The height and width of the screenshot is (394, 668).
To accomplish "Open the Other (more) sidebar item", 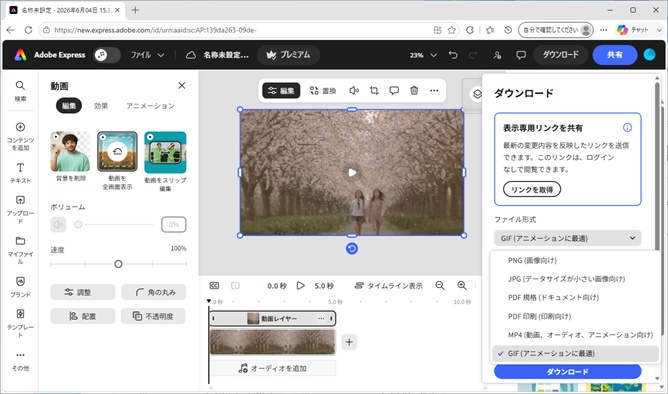I will 20,361.
